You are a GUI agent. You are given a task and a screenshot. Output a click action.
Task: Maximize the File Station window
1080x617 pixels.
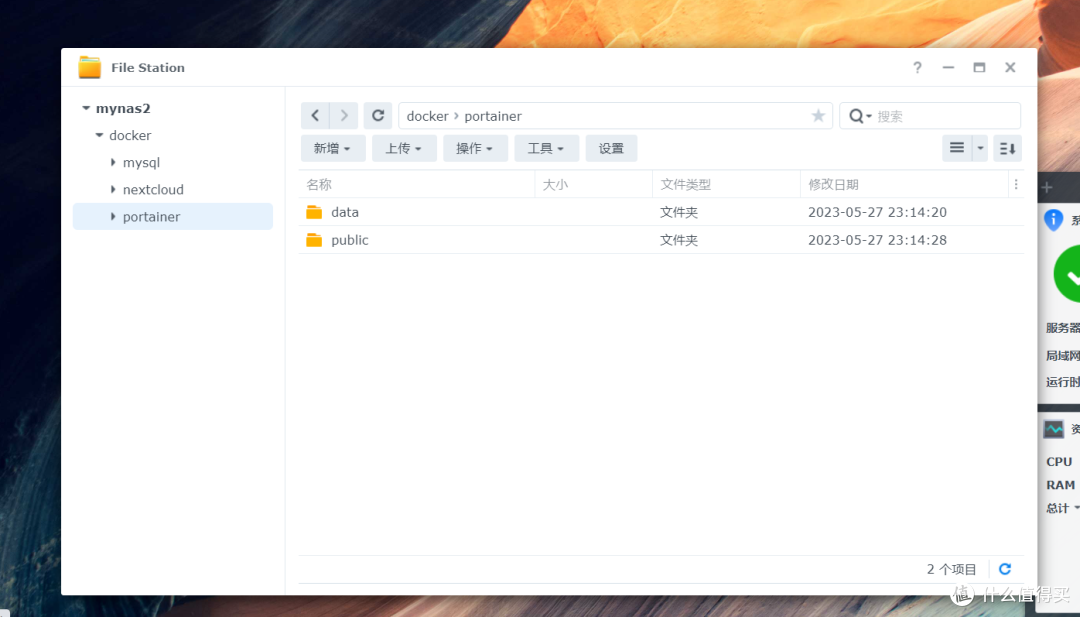coord(979,67)
